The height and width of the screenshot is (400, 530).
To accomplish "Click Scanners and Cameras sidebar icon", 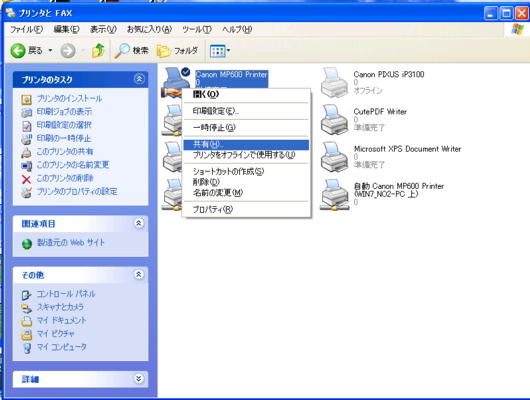I will (26, 308).
